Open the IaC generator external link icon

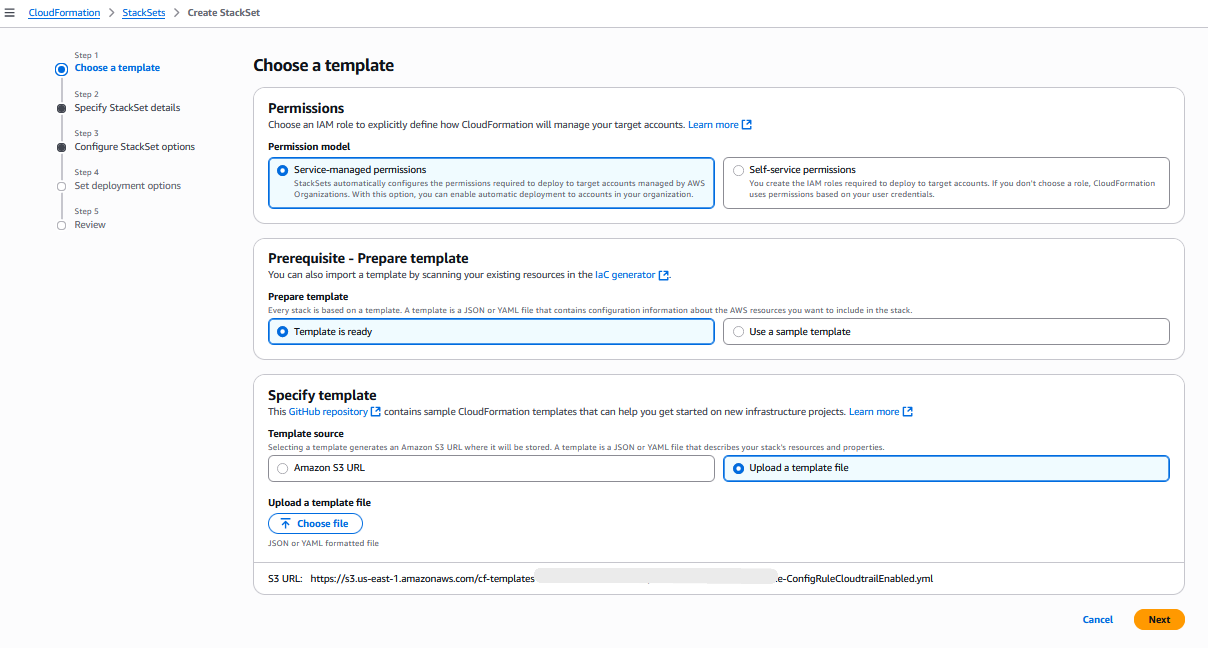[x=662, y=275]
